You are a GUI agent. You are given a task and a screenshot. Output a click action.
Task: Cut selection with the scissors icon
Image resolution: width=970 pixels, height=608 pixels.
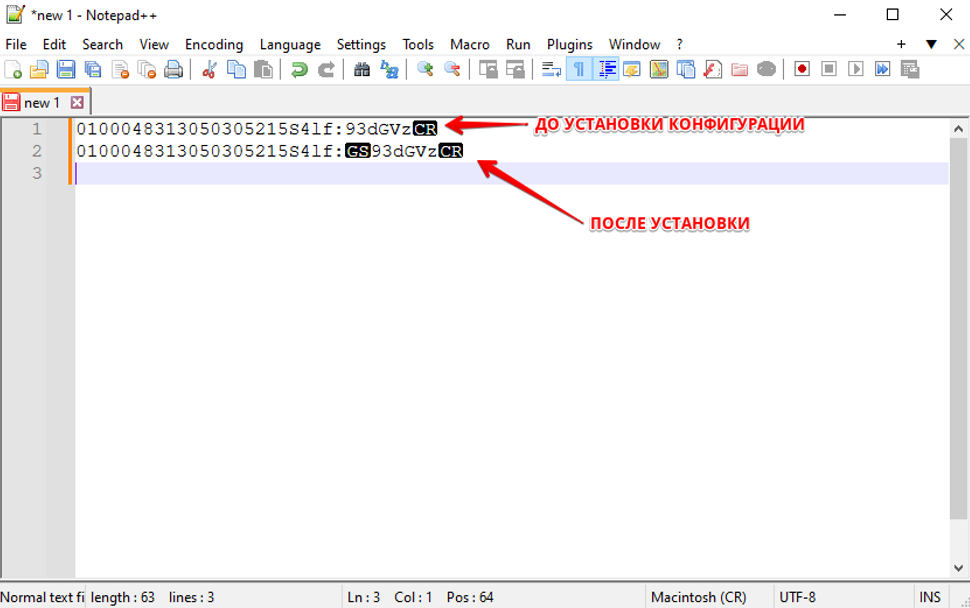(209, 69)
